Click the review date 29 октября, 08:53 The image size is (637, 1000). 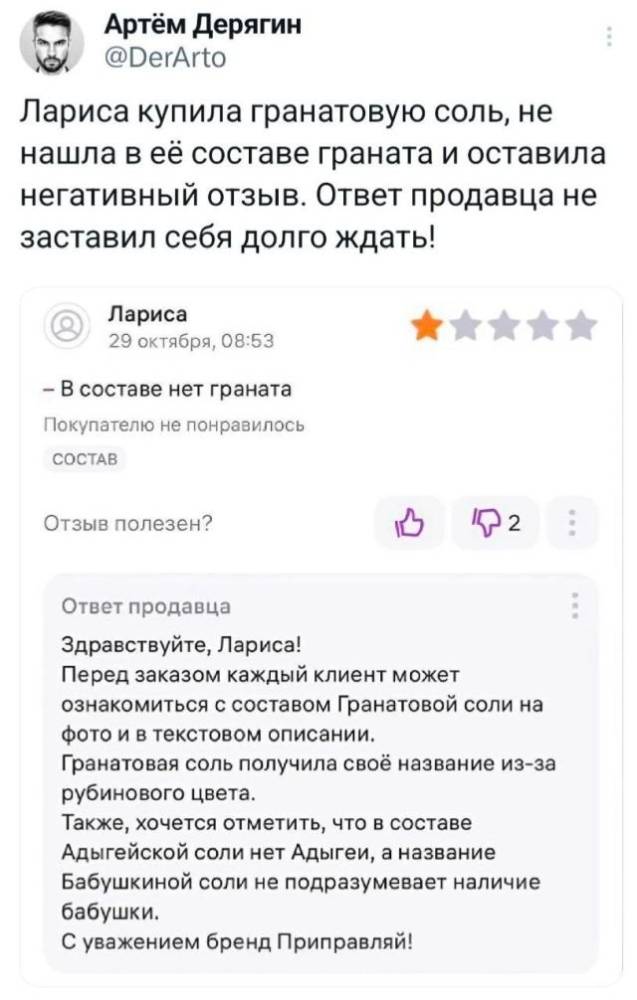pyautogui.click(x=184, y=341)
